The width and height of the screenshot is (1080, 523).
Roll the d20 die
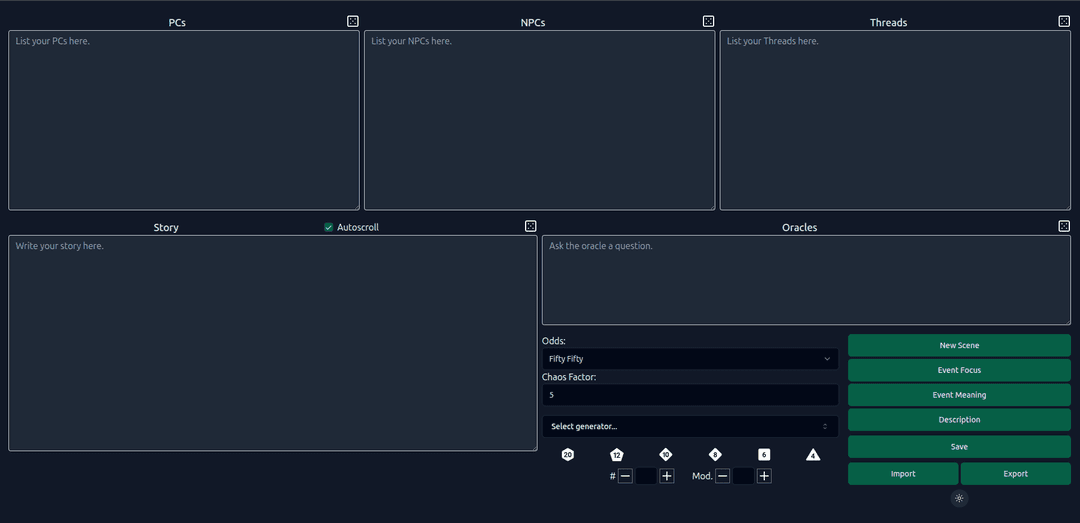tap(568, 455)
